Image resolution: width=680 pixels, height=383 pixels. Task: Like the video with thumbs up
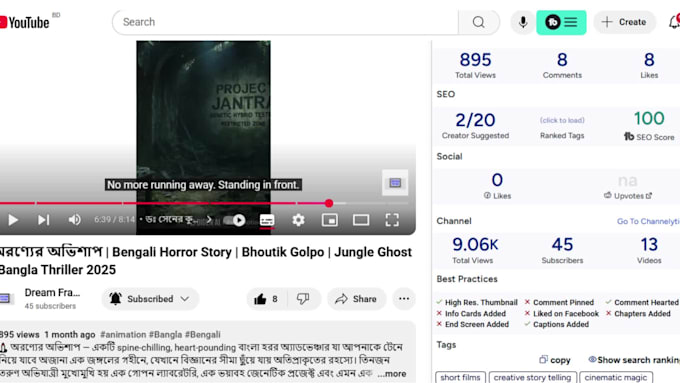pos(267,299)
